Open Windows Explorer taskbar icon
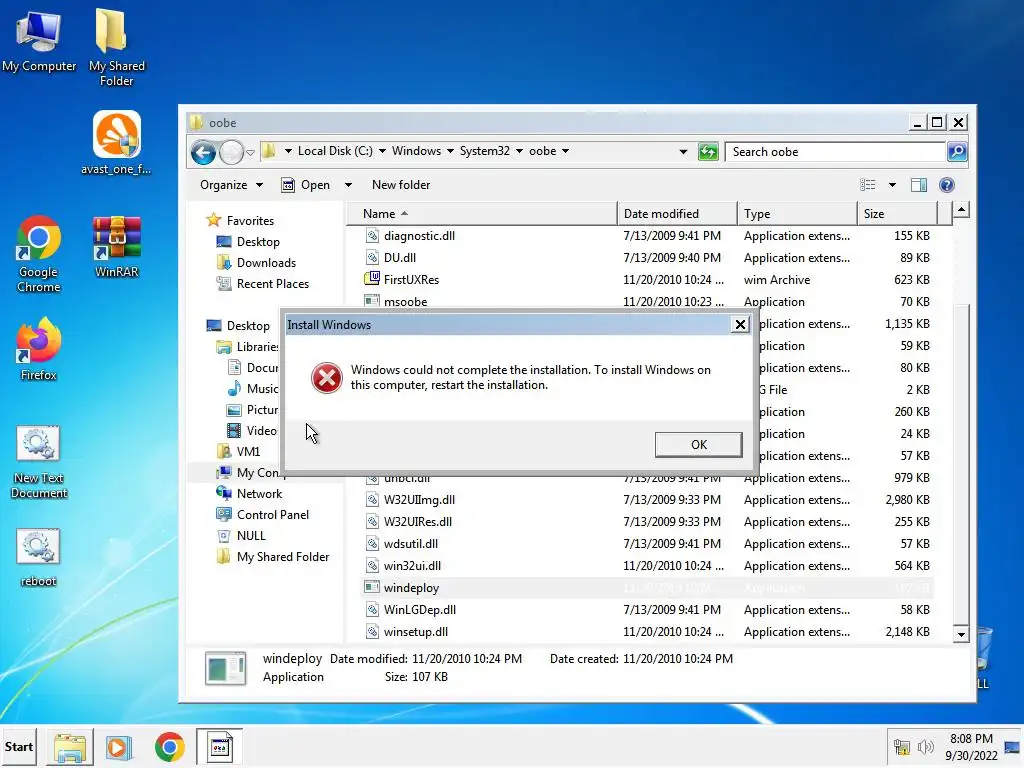This screenshot has height=768, width=1024. 70,747
